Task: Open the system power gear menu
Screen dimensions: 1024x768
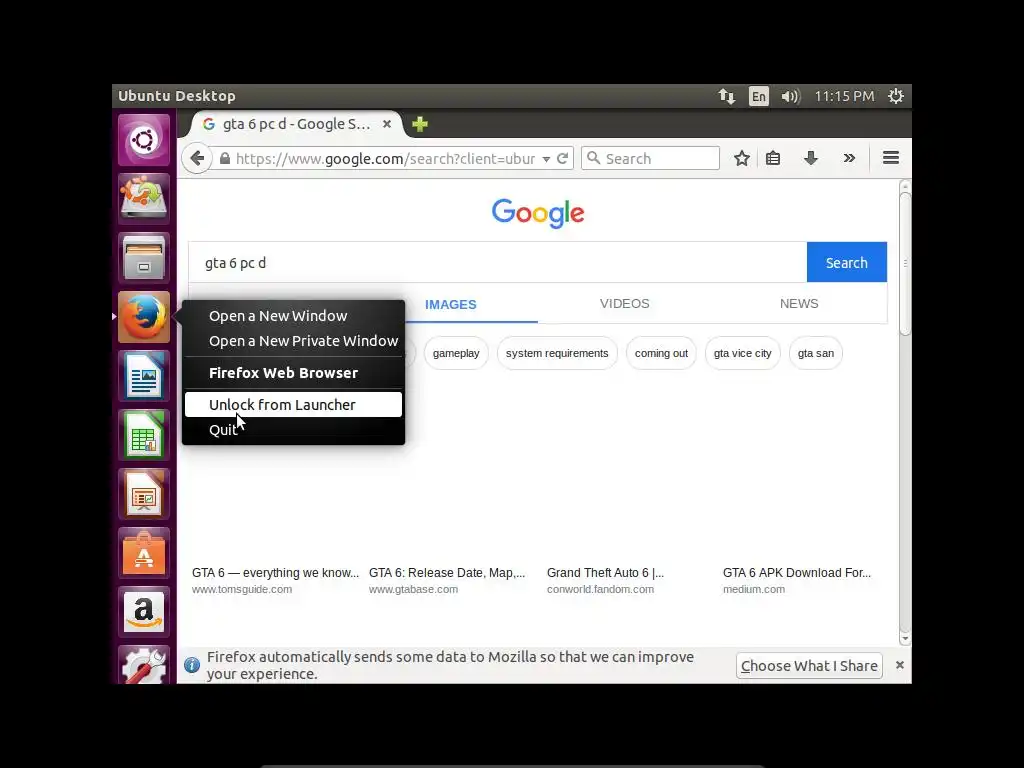Action: (896, 96)
